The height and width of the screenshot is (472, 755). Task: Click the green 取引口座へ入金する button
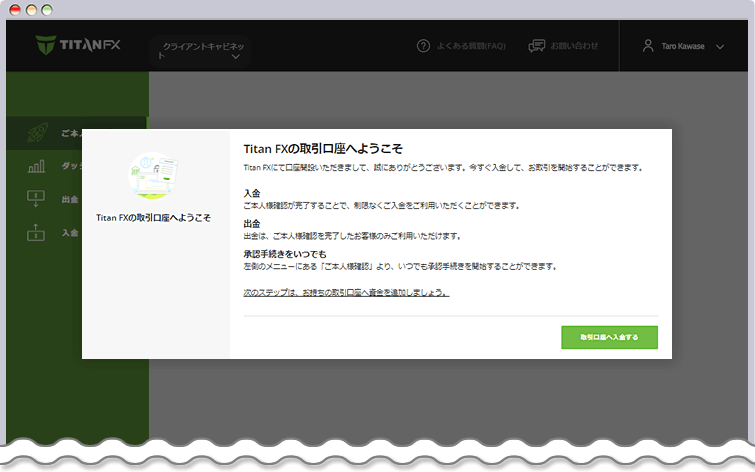609,337
